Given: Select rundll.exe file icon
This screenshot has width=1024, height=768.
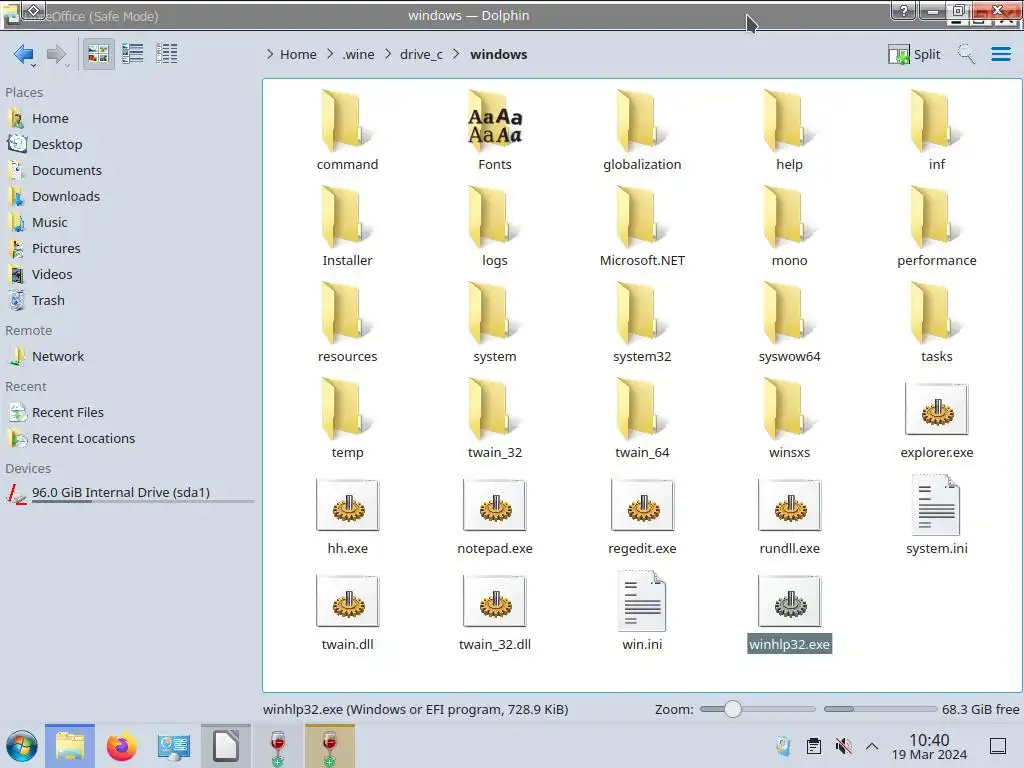Looking at the screenshot, I should coord(789,506).
